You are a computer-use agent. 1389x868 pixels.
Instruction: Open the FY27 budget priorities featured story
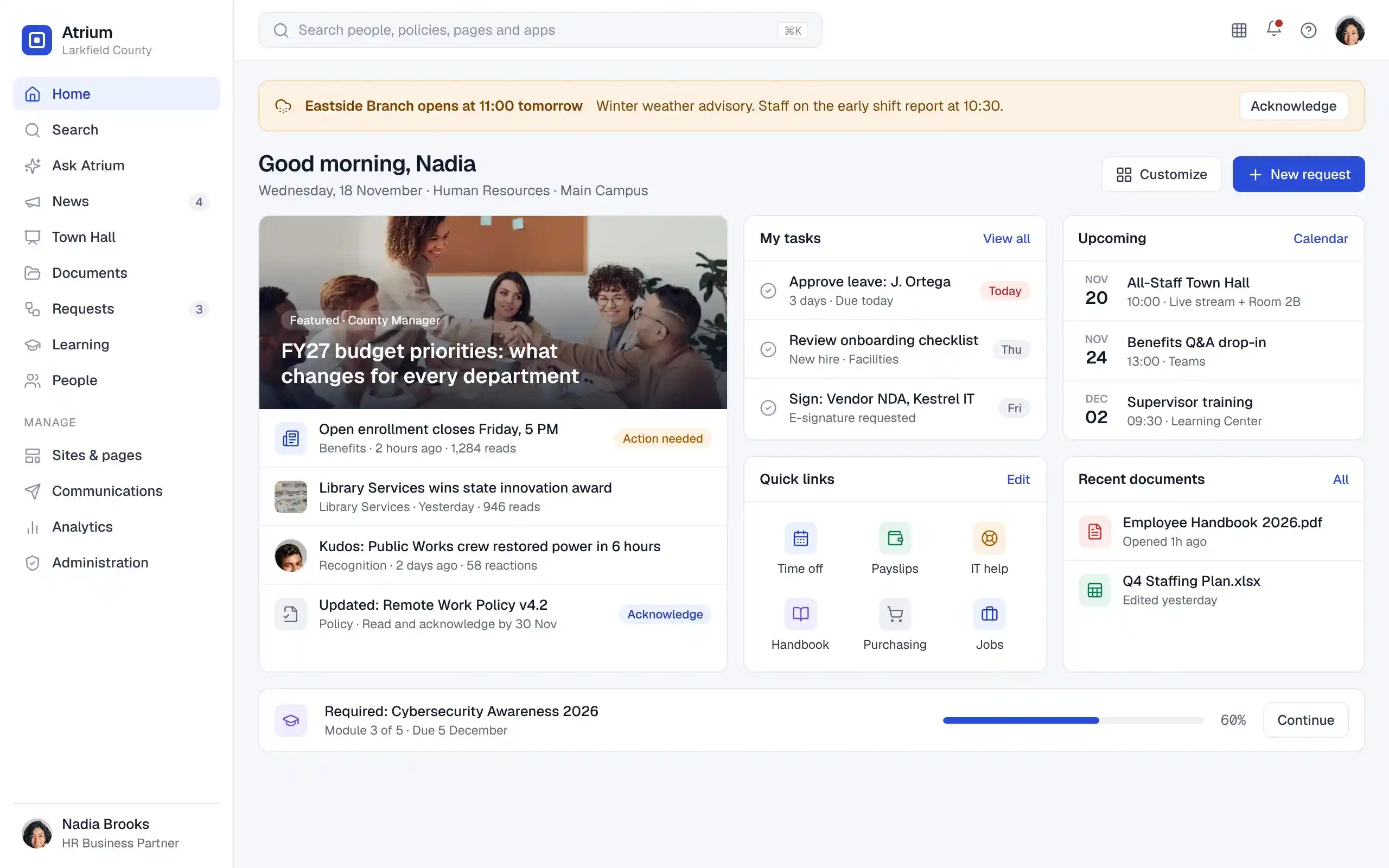493,312
